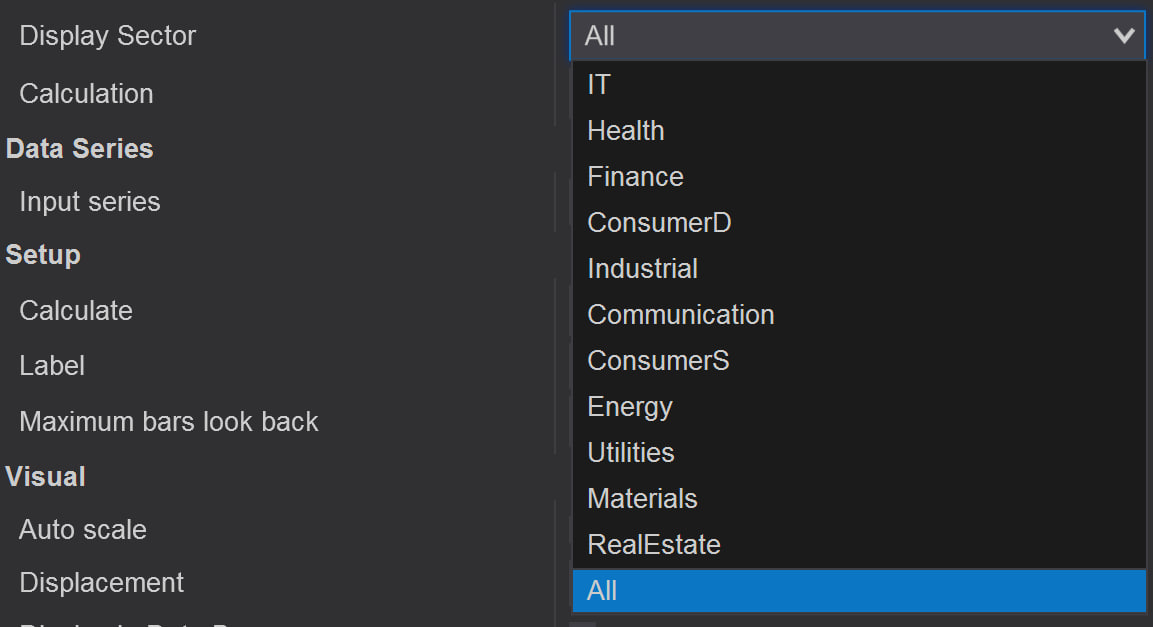Click "Input series" under Data Series
Viewport: 1153px width, 627px height.
(x=89, y=201)
